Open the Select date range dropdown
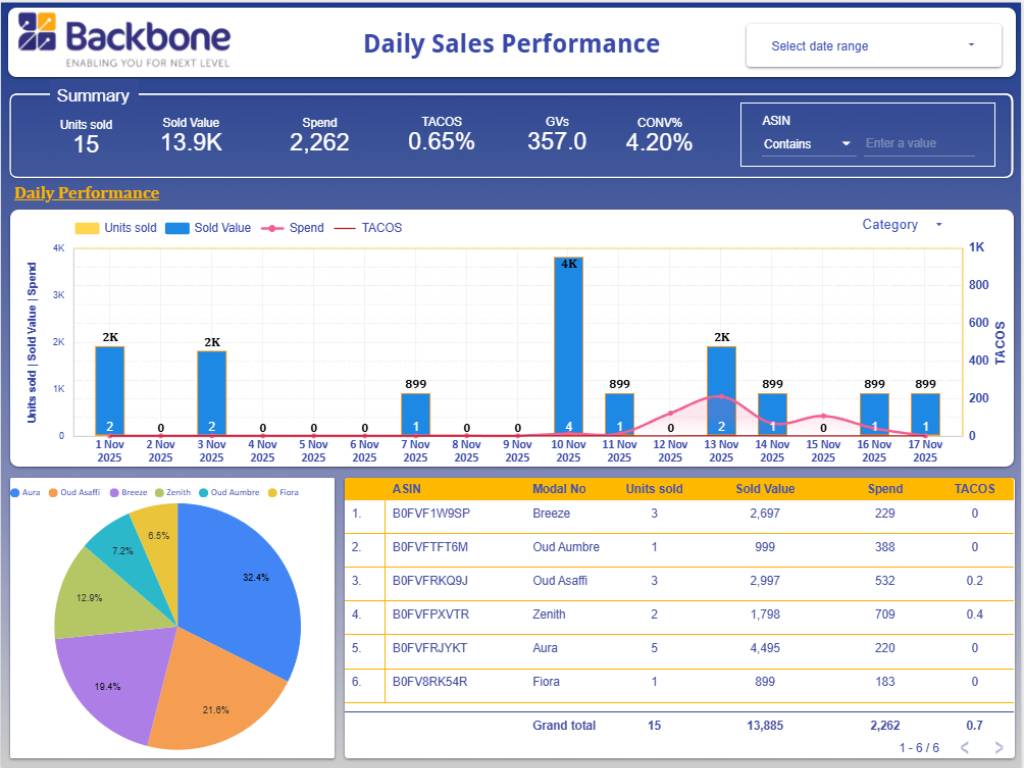 point(873,46)
